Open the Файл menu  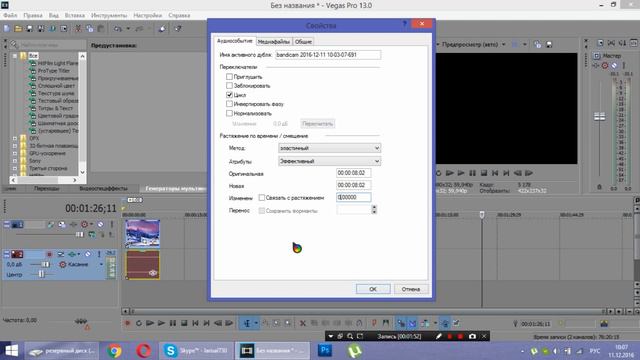10,16
